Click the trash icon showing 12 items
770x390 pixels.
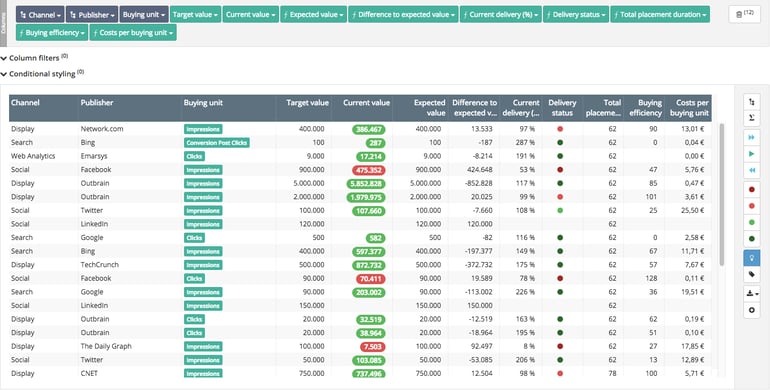click(744, 14)
